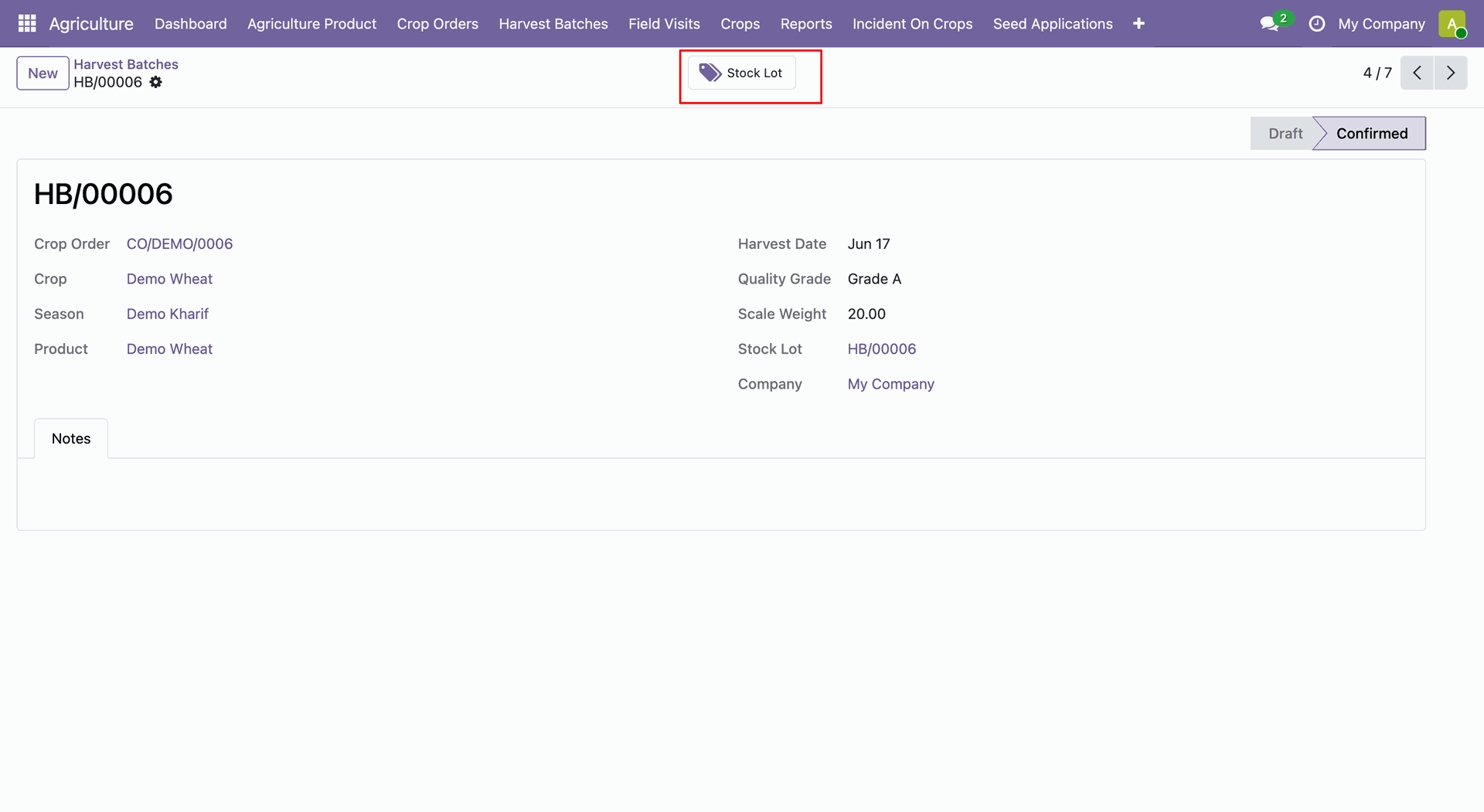This screenshot has width=1484, height=812.
Task: Open the Crop Orders menu
Action: click(x=437, y=24)
